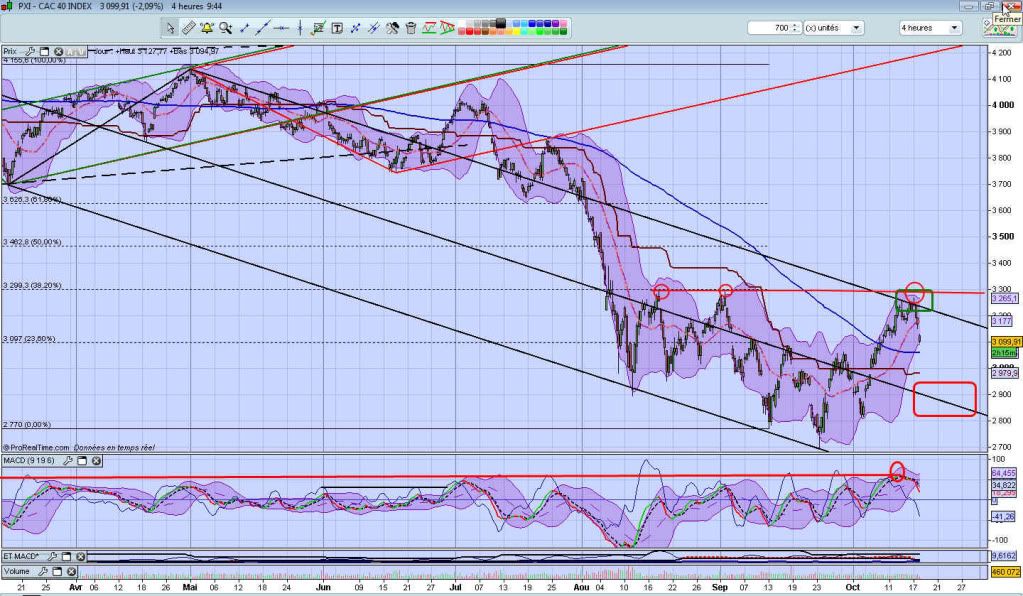Maximize the ET MACD panel window
The image size is (1023, 596).
[67, 556]
